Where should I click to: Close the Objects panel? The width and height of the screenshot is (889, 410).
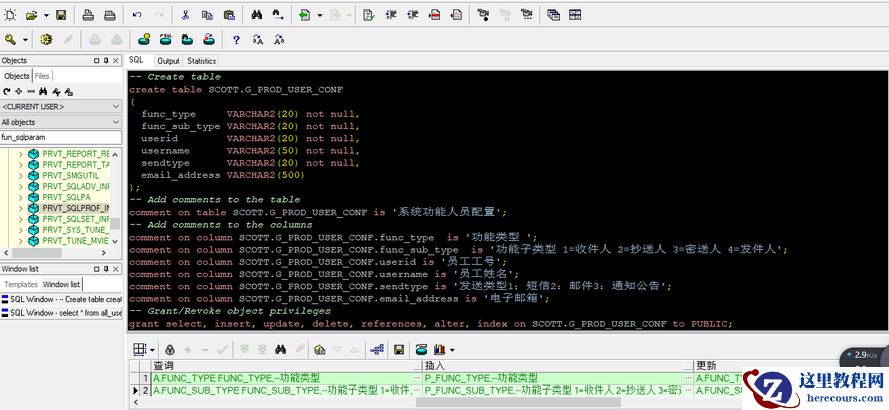point(116,61)
